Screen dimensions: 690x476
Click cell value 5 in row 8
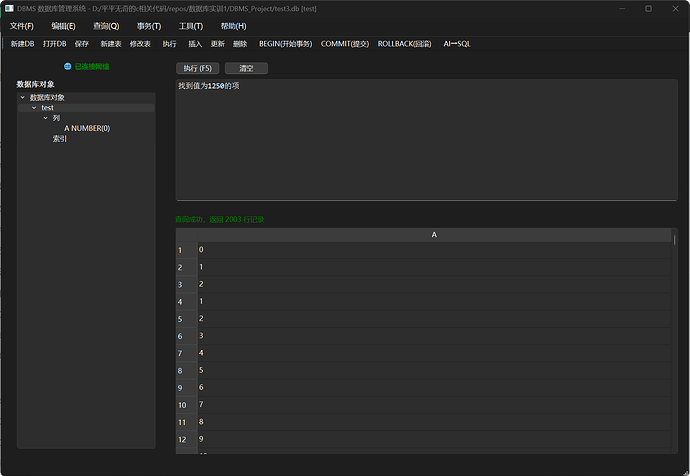(x=434, y=370)
